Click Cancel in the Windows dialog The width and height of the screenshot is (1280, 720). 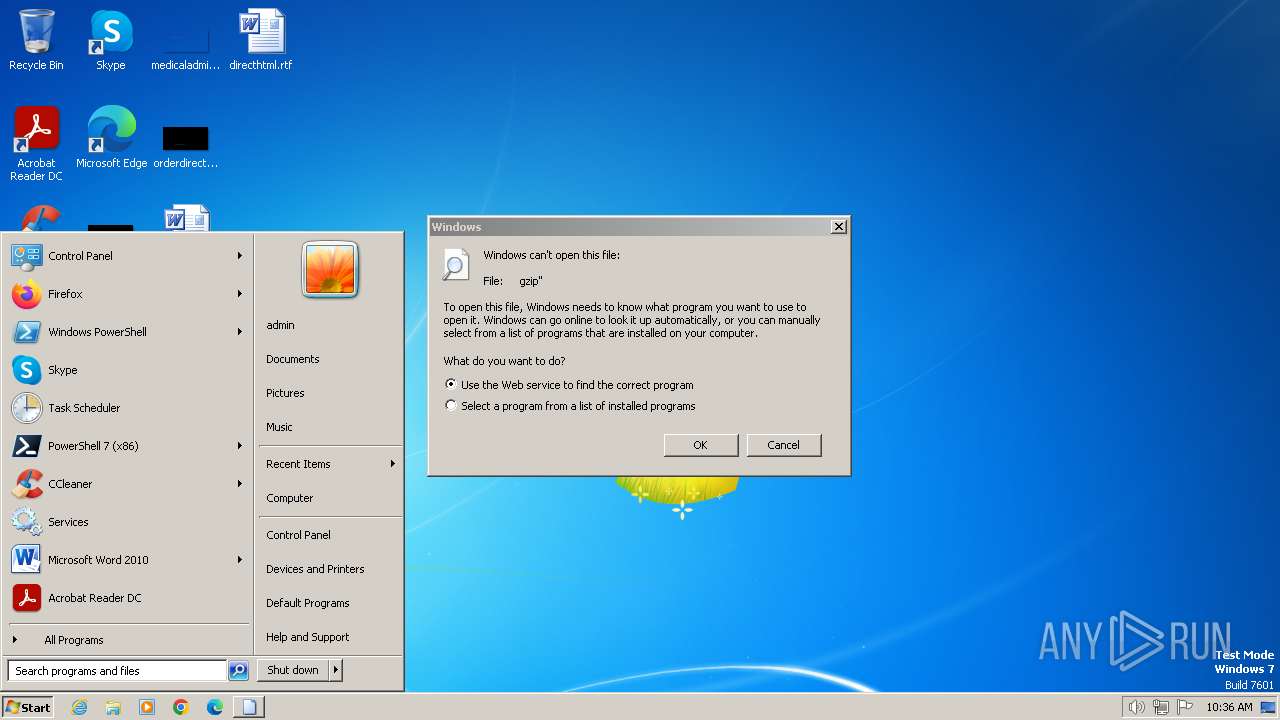(784, 445)
